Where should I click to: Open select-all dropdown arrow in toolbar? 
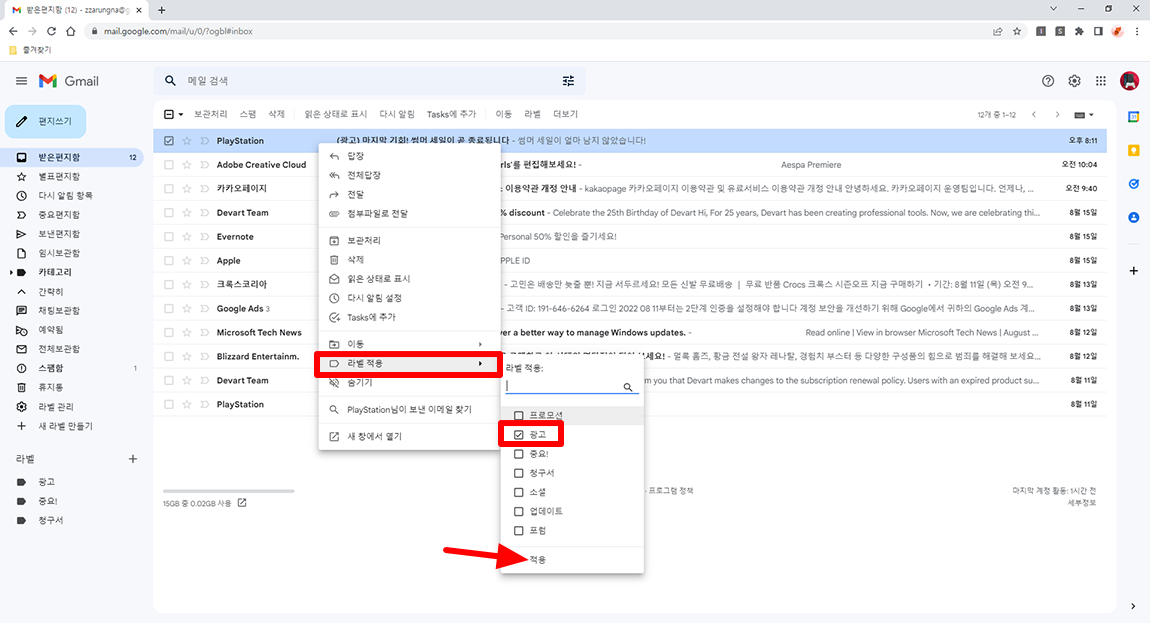(181, 114)
